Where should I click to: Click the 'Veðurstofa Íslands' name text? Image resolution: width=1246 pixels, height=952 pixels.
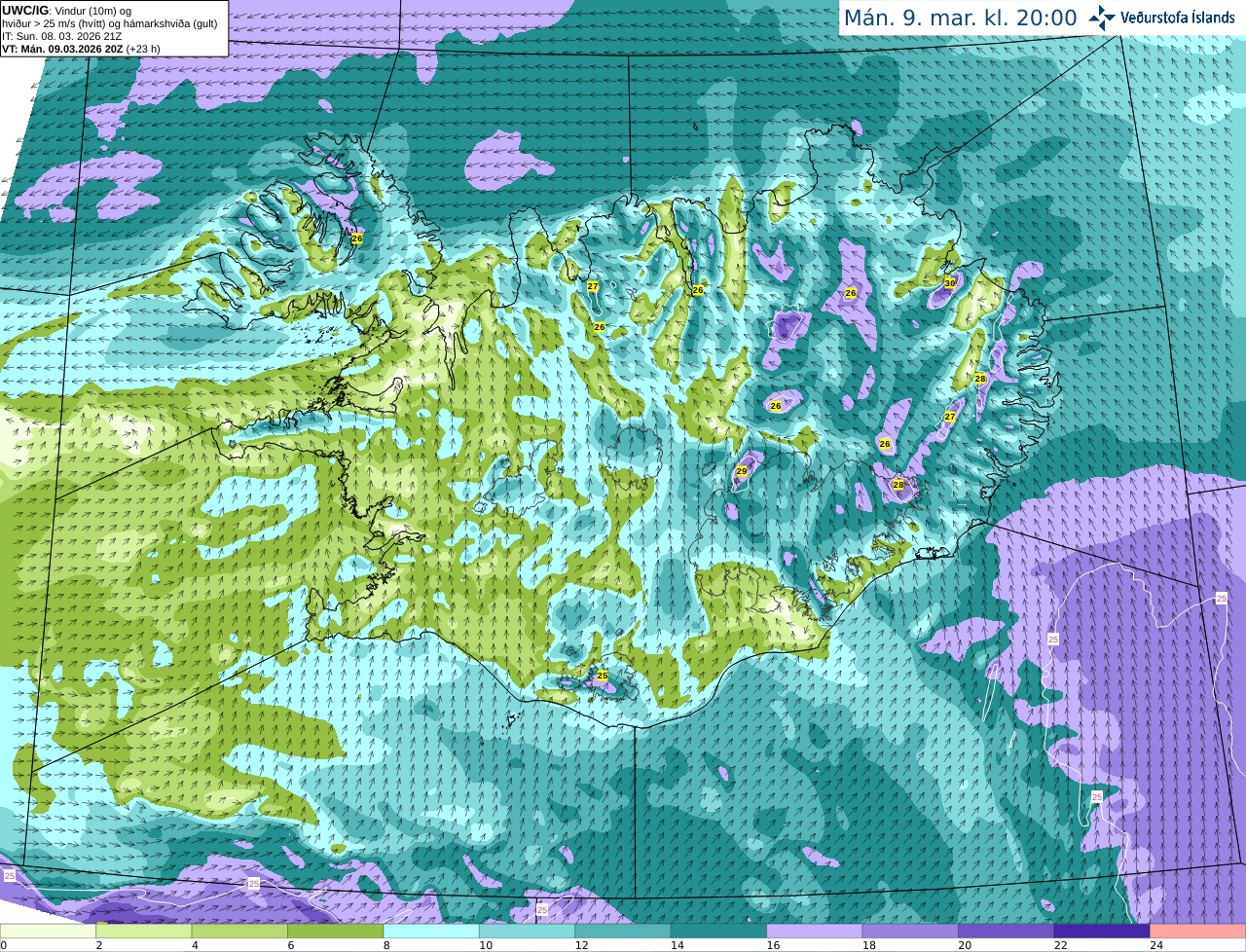[x=1178, y=18]
